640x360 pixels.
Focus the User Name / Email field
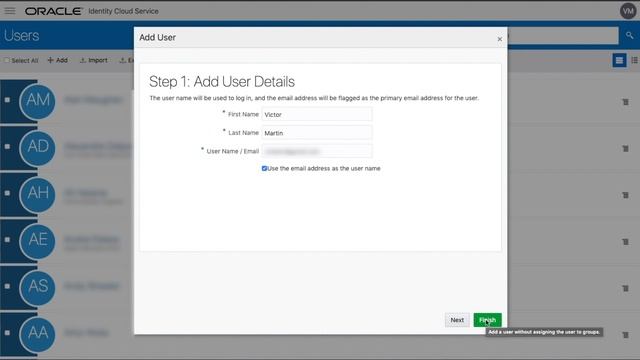point(317,151)
